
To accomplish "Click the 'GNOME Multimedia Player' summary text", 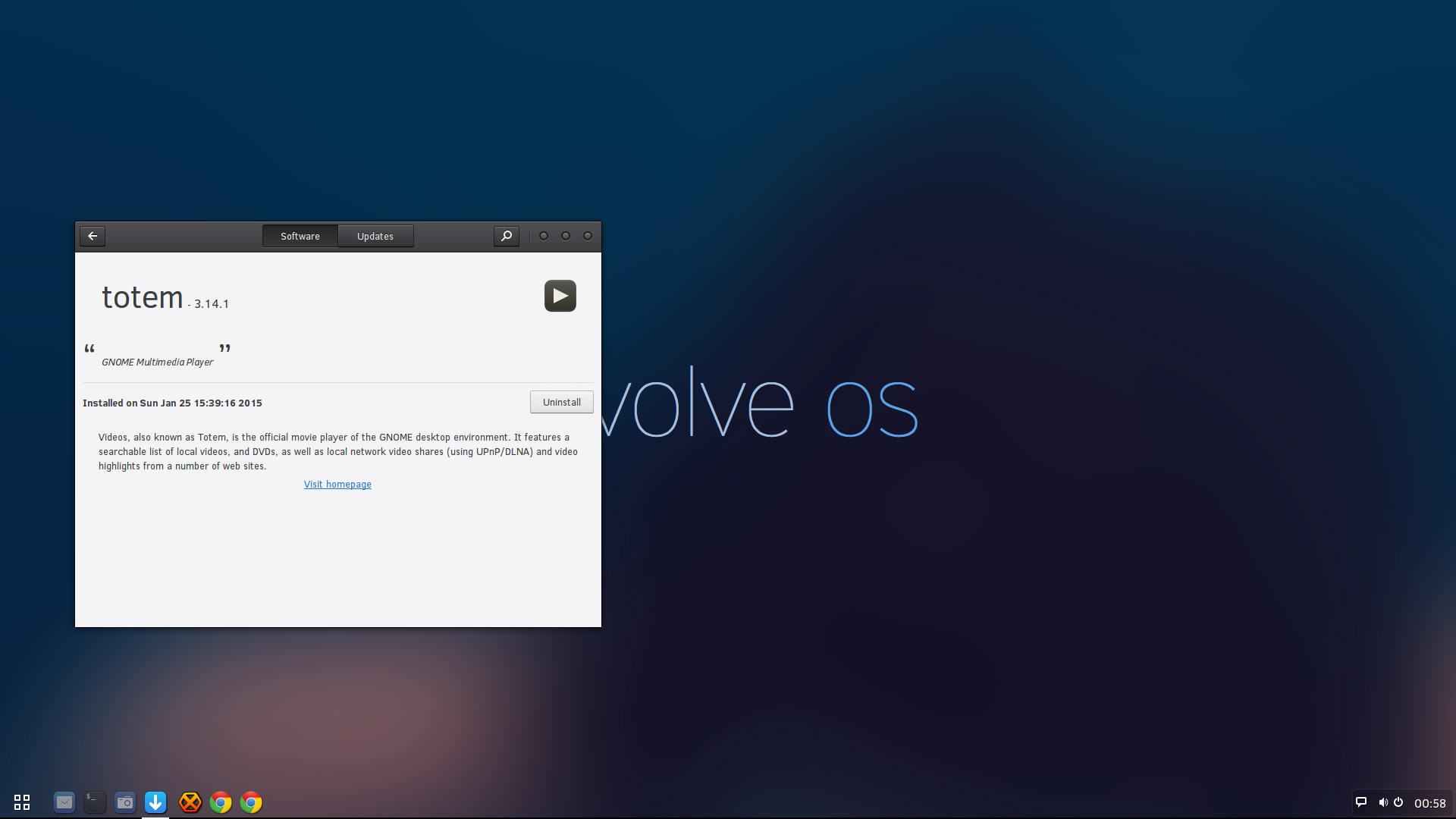I will coord(158,362).
